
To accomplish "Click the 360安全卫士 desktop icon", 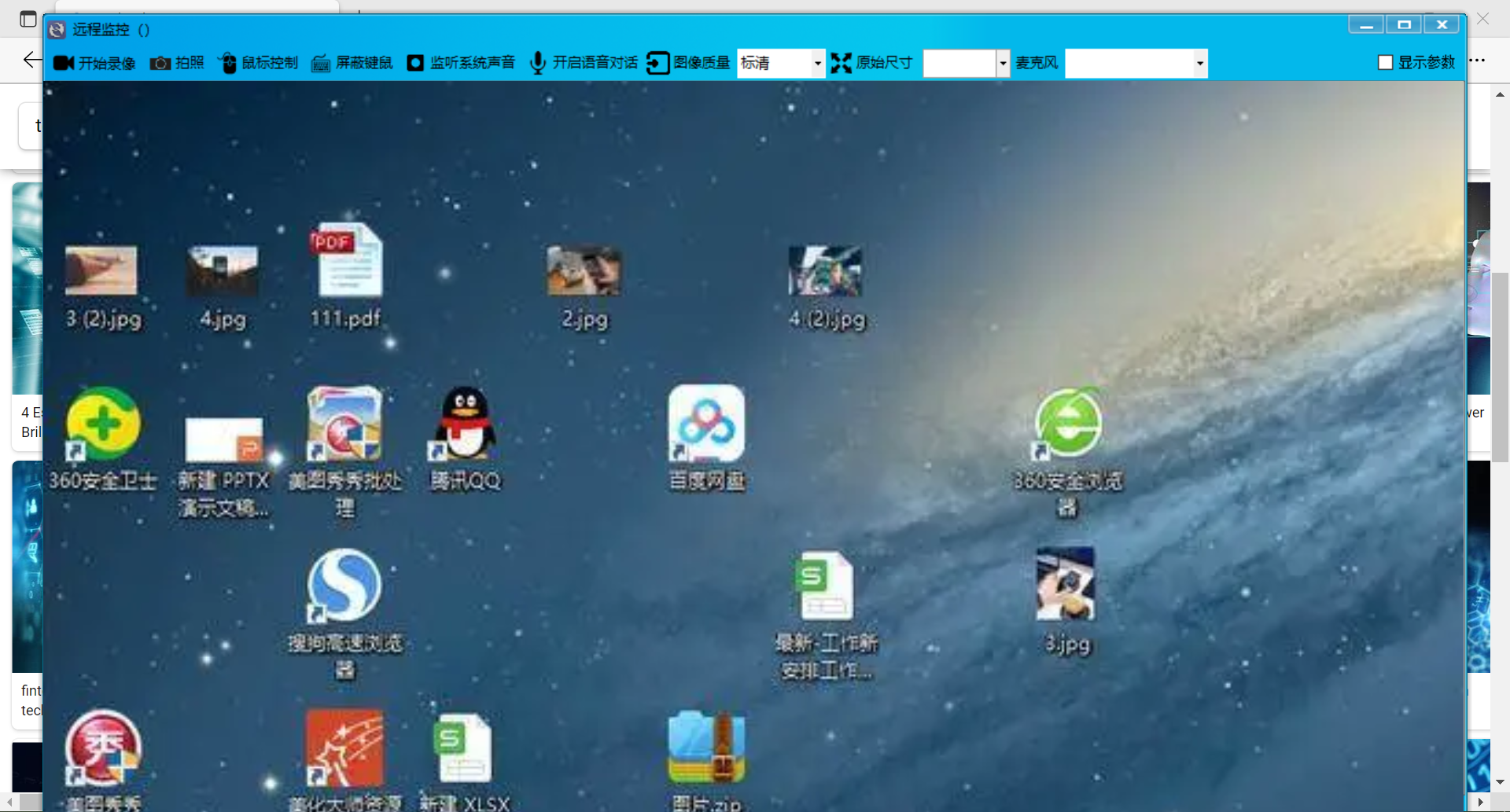I will tap(103, 424).
